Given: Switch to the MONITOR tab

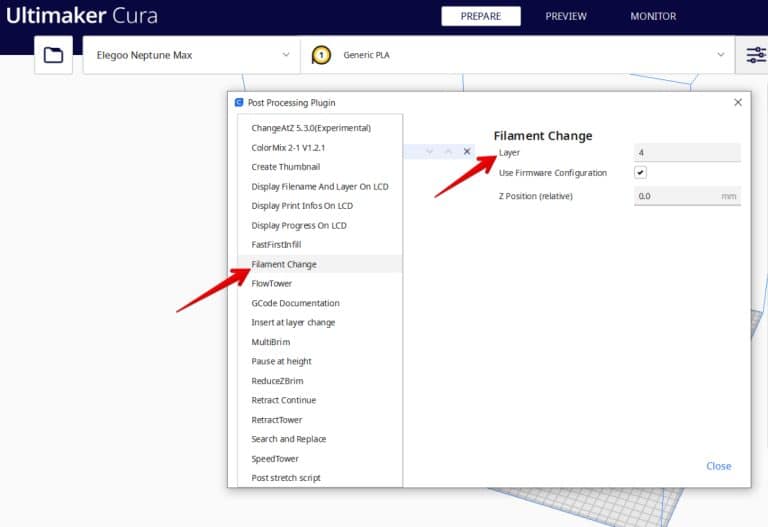Looking at the screenshot, I should 653,16.
